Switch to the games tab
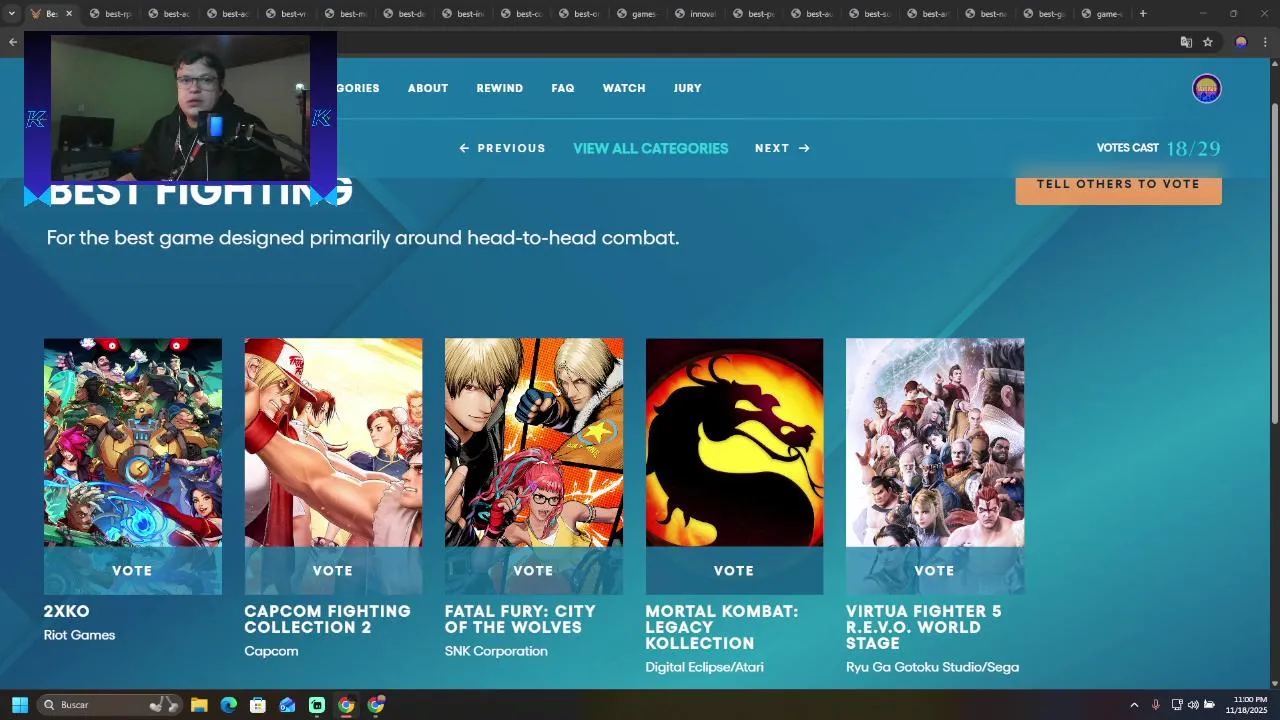Screen dimensions: 1280x720 tap(637, 14)
